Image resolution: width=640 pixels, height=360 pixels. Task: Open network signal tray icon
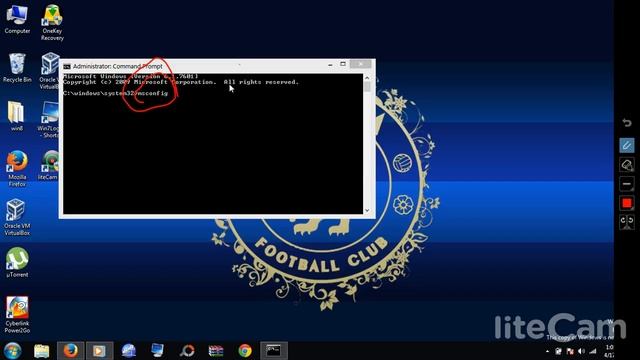(593, 351)
